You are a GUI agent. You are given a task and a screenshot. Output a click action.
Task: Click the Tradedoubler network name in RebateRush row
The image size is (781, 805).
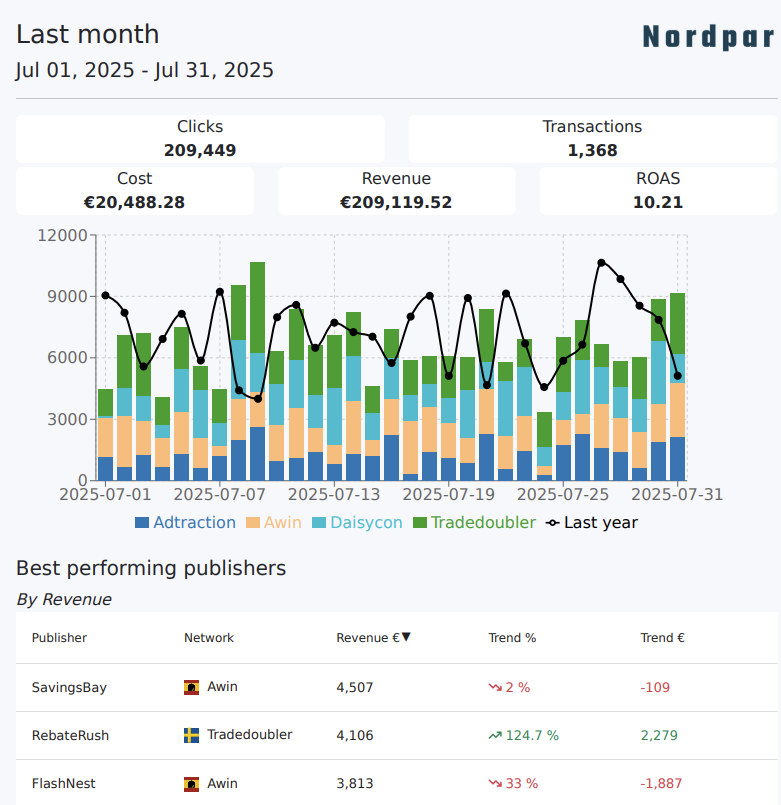click(x=250, y=735)
